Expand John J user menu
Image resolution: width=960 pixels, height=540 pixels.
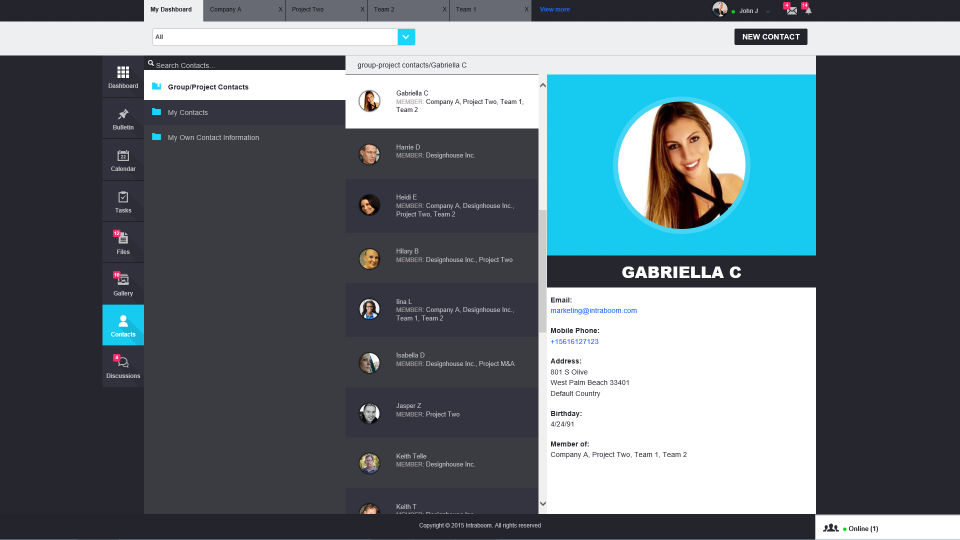[x=768, y=11]
